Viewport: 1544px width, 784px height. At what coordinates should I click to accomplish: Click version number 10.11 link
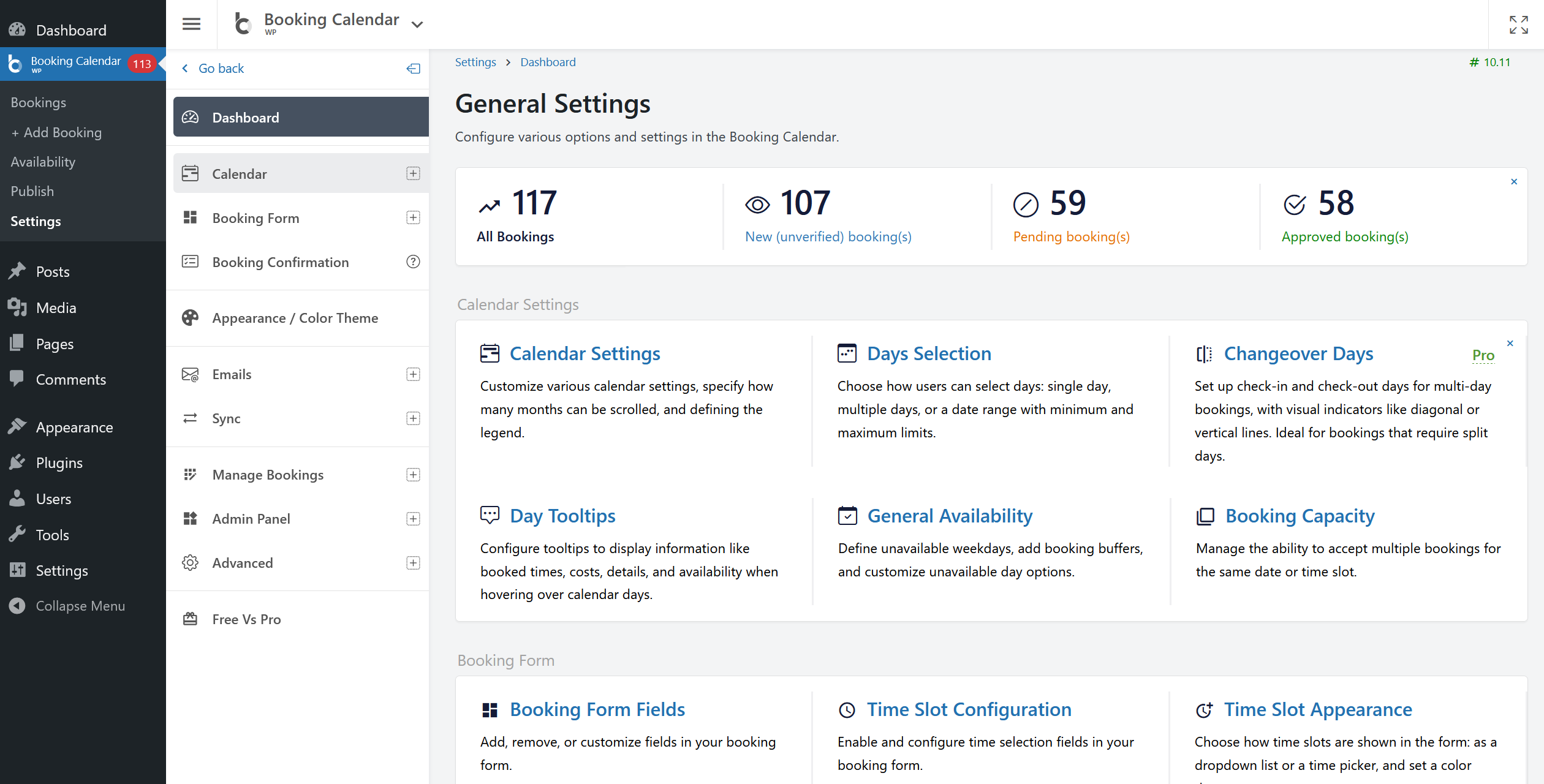[x=1489, y=62]
